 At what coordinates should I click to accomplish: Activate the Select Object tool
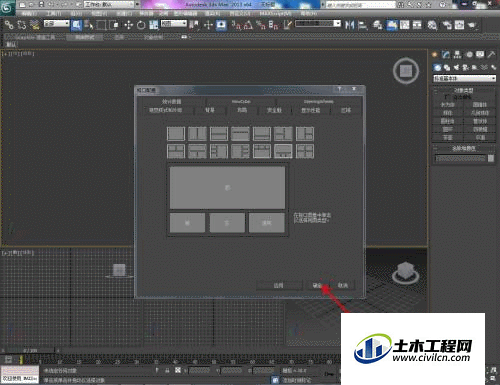[x=77, y=25]
